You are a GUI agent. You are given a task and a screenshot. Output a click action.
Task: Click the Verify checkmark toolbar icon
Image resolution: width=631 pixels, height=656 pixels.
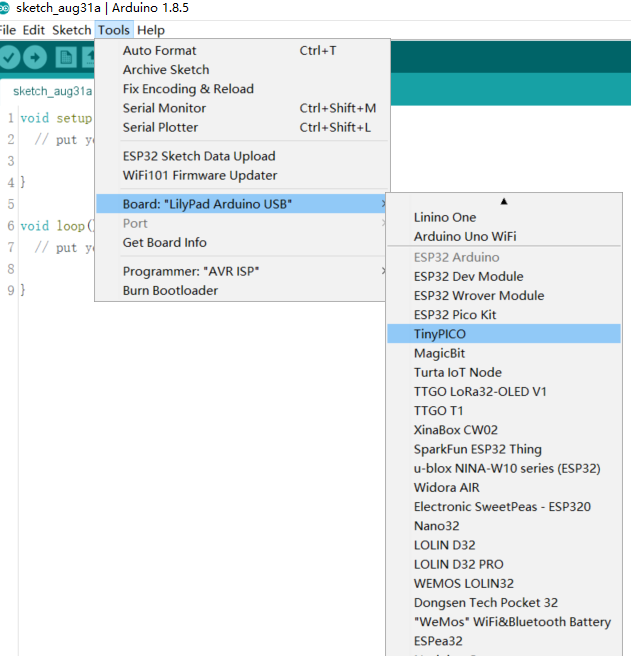[9, 57]
